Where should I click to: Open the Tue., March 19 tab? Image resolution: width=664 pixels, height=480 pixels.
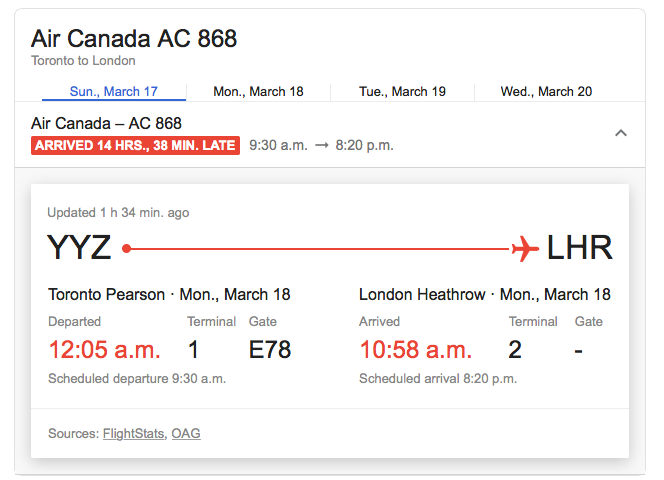[402, 92]
